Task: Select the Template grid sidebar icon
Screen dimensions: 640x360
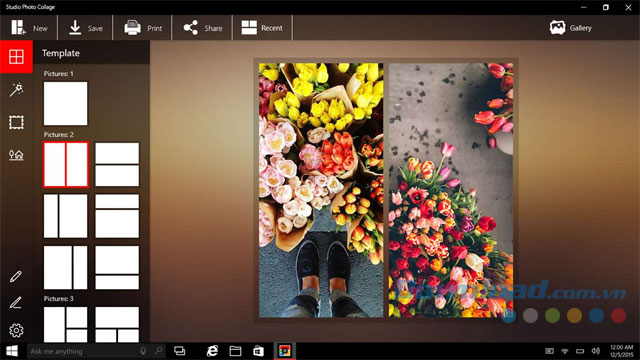Action: pos(16,56)
